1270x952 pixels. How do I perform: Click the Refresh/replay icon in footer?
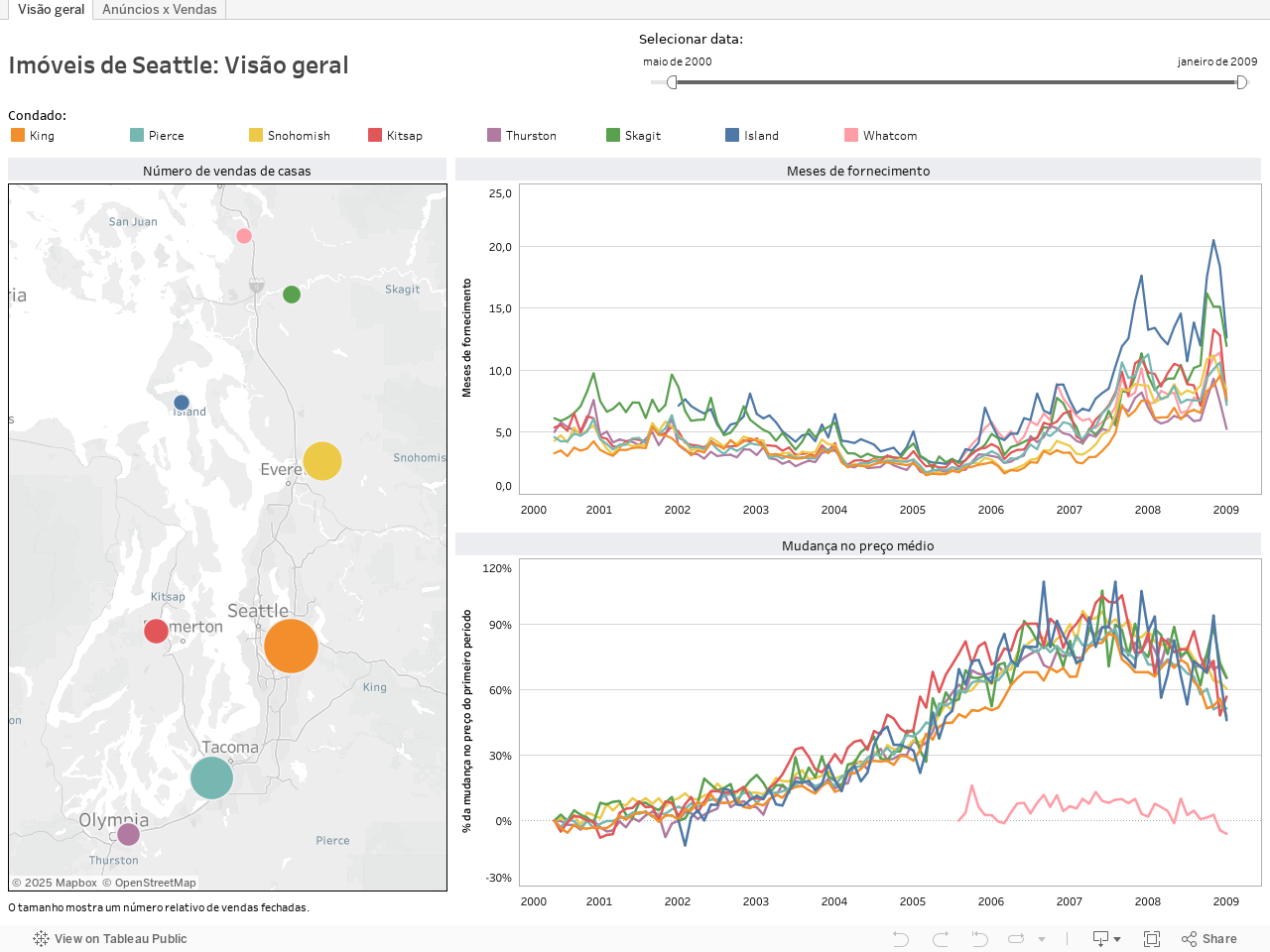coord(1016,939)
